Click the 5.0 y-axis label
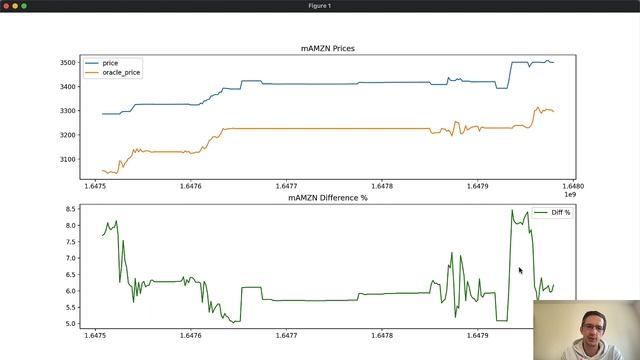The image size is (640, 360). pyautogui.click(x=71, y=324)
